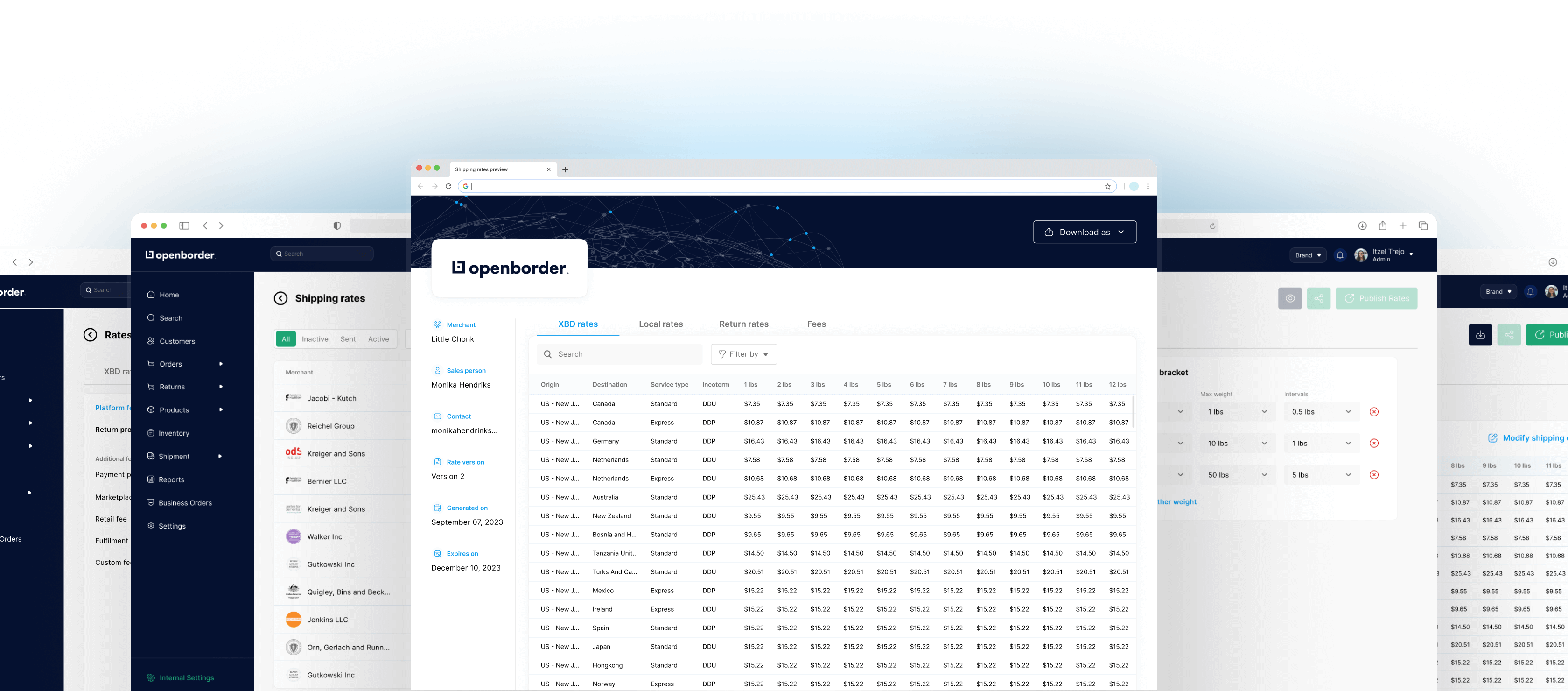Viewport: 1568px width, 691px height.
Task: Click the back arrow beside Shipping rates
Action: 280,298
